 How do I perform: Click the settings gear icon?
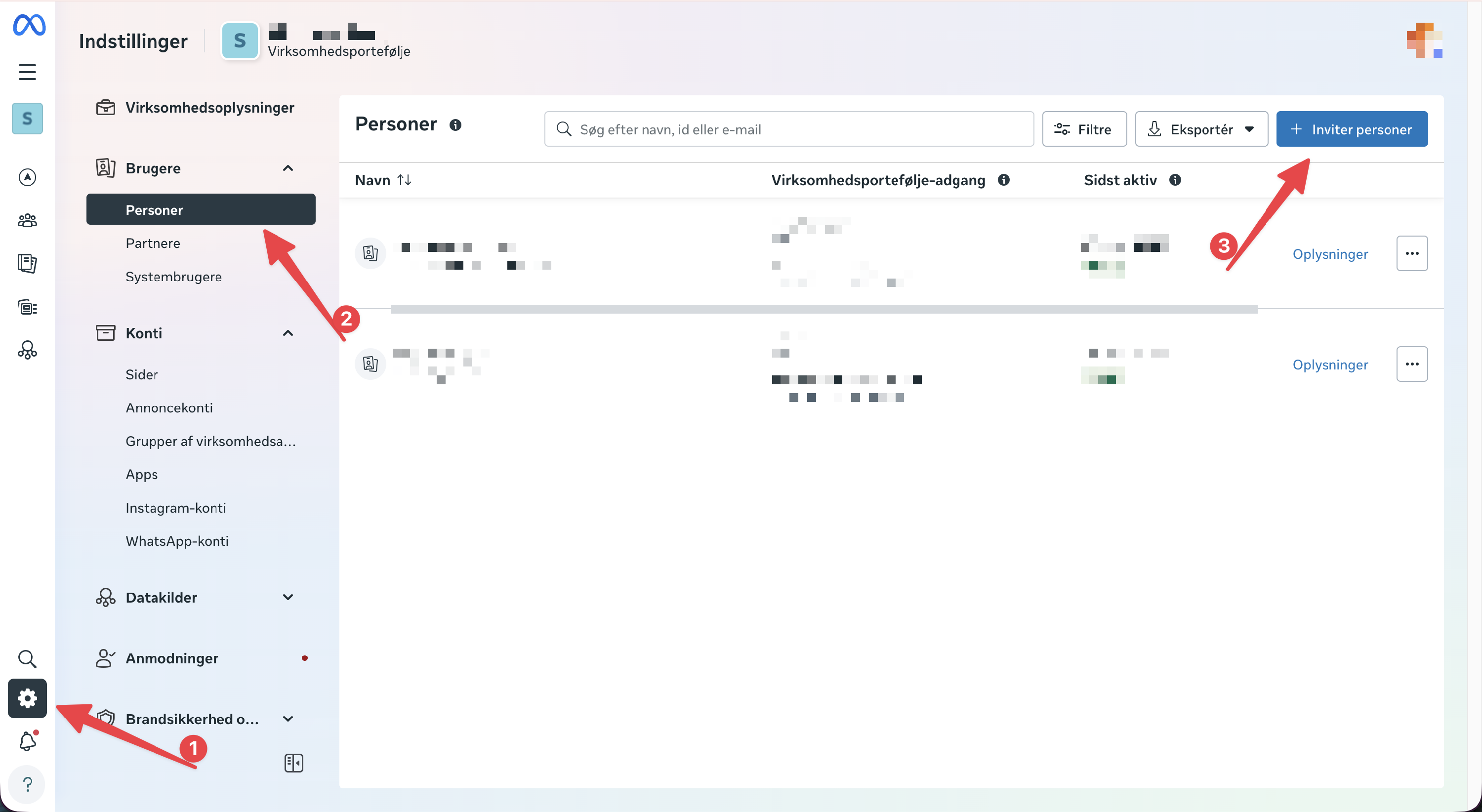[x=27, y=698]
